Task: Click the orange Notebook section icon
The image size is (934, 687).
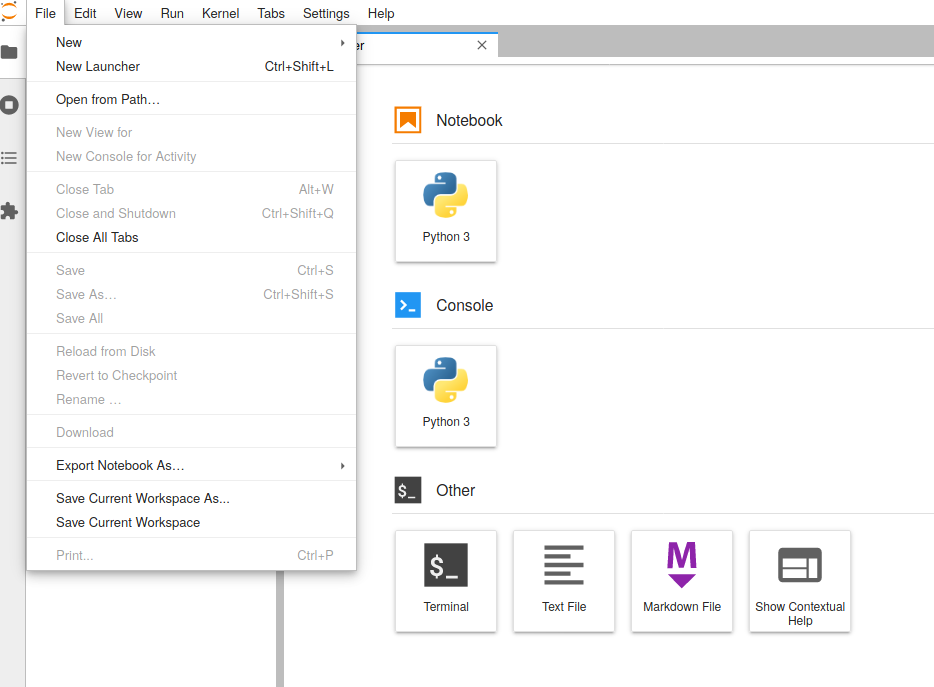Action: [x=407, y=119]
